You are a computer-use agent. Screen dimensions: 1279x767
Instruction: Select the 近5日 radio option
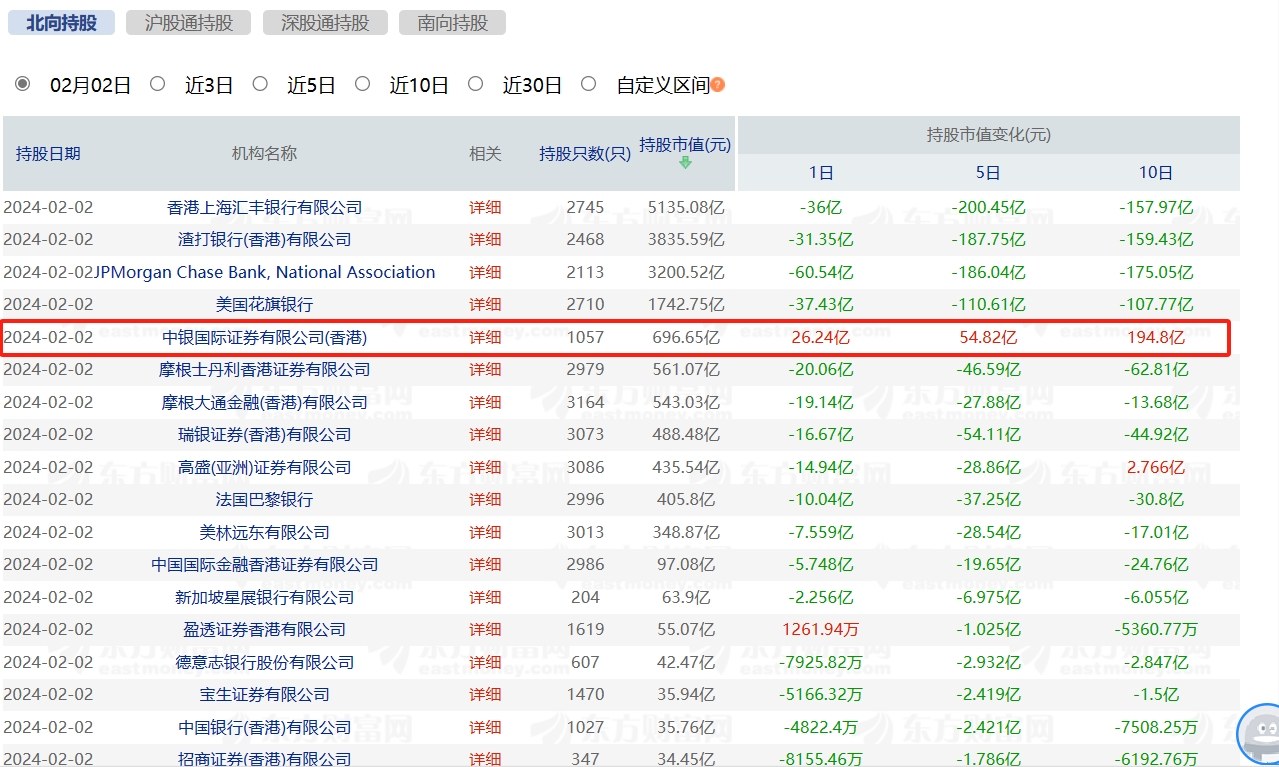pyautogui.click(x=260, y=84)
